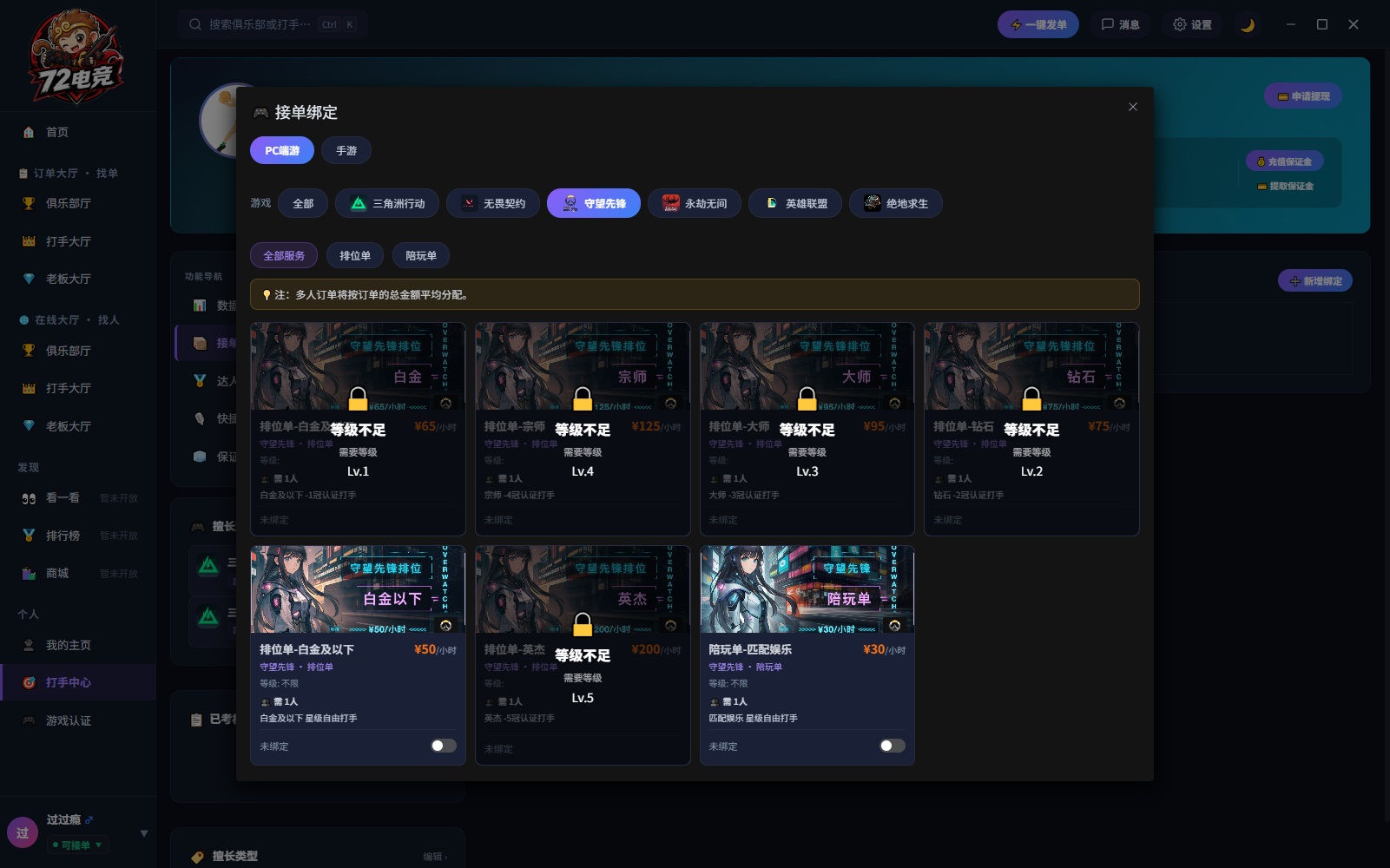The width and height of the screenshot is (1390, 868).
Task: Select the 守望先锋 game icon
Action: click(x=570, y=203)
